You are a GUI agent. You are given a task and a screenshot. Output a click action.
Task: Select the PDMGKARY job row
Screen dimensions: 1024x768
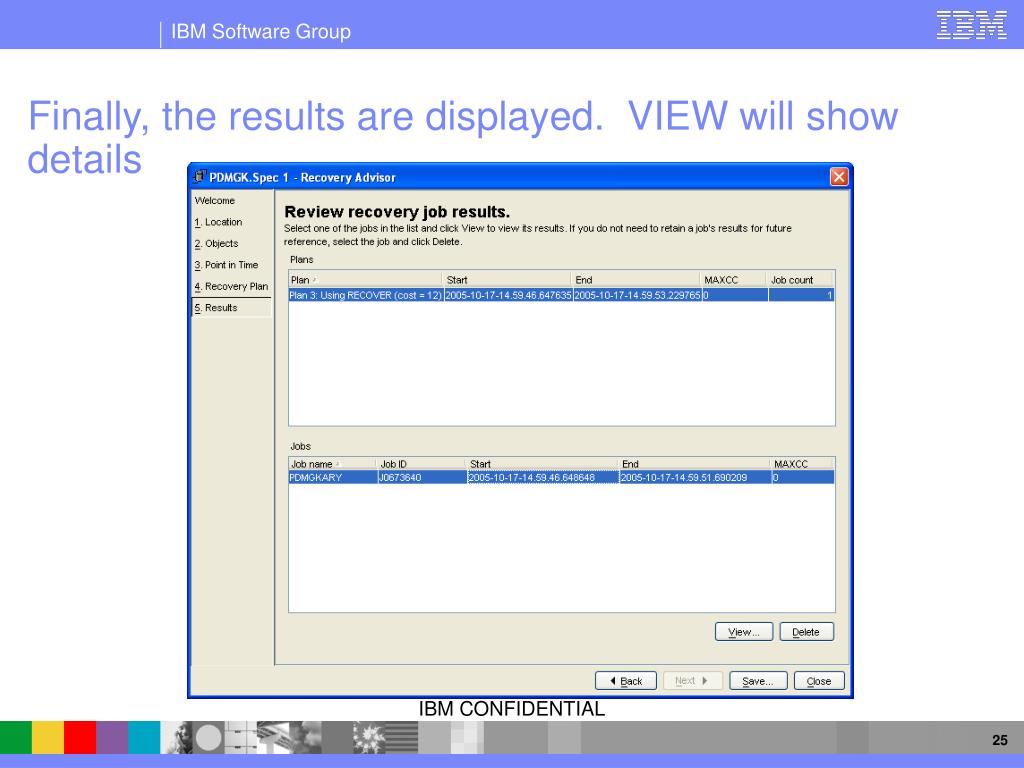pos(561,477)
